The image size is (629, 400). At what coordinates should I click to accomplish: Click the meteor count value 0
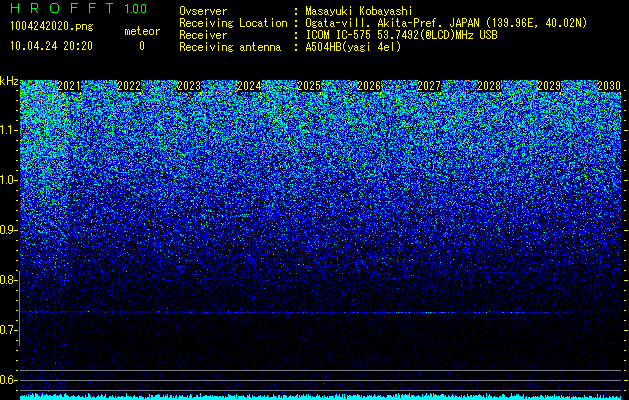(142, 46)
